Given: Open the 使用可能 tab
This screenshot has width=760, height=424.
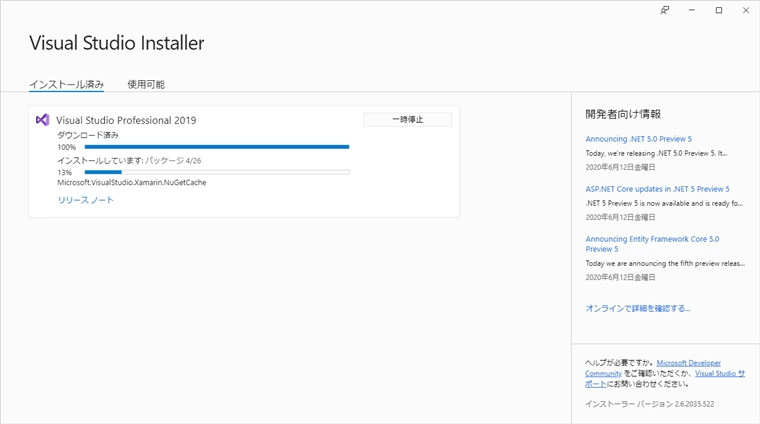Looking at the screenshot, I should [146, 84].
